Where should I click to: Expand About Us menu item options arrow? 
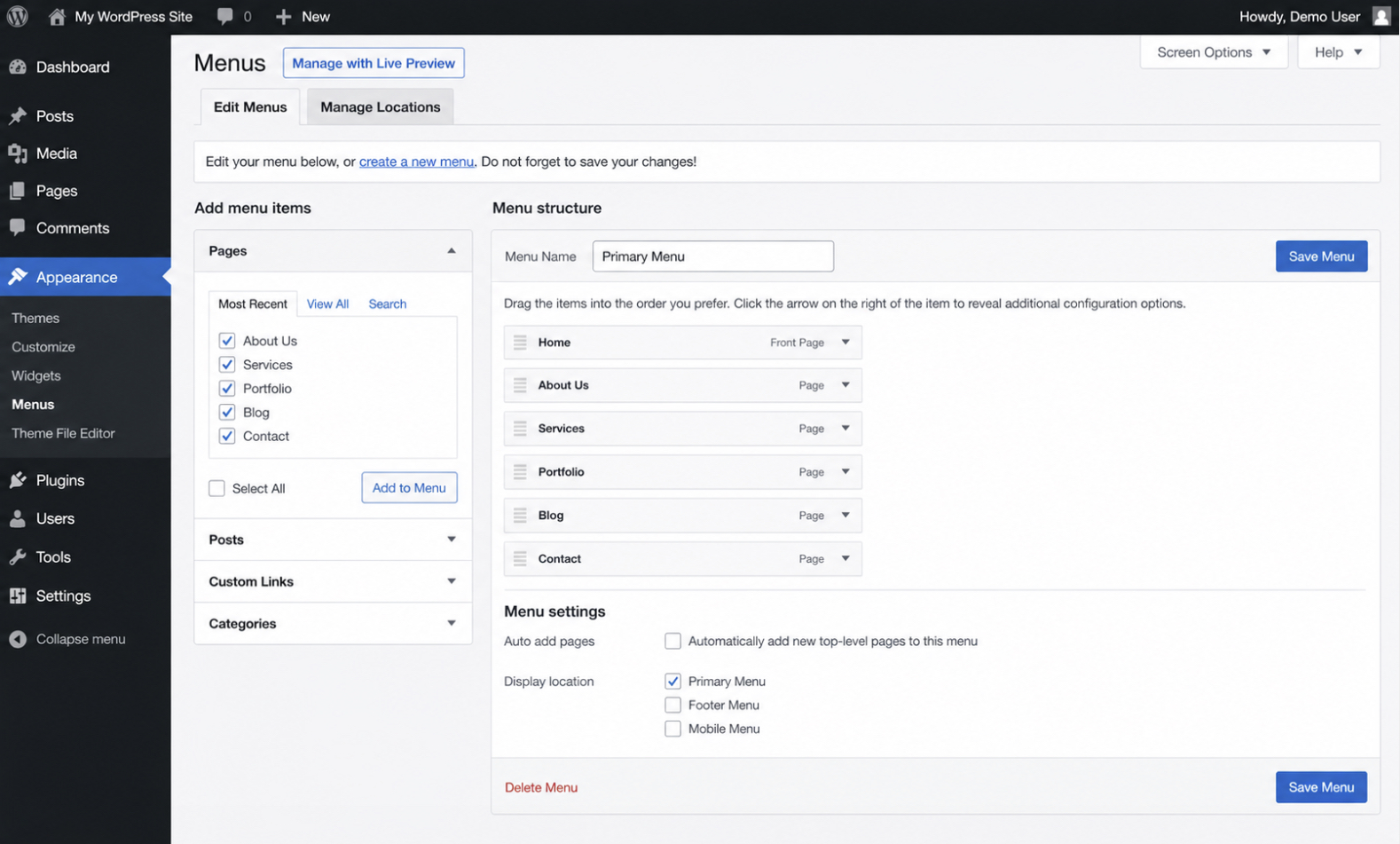click(x=846, y=385)
